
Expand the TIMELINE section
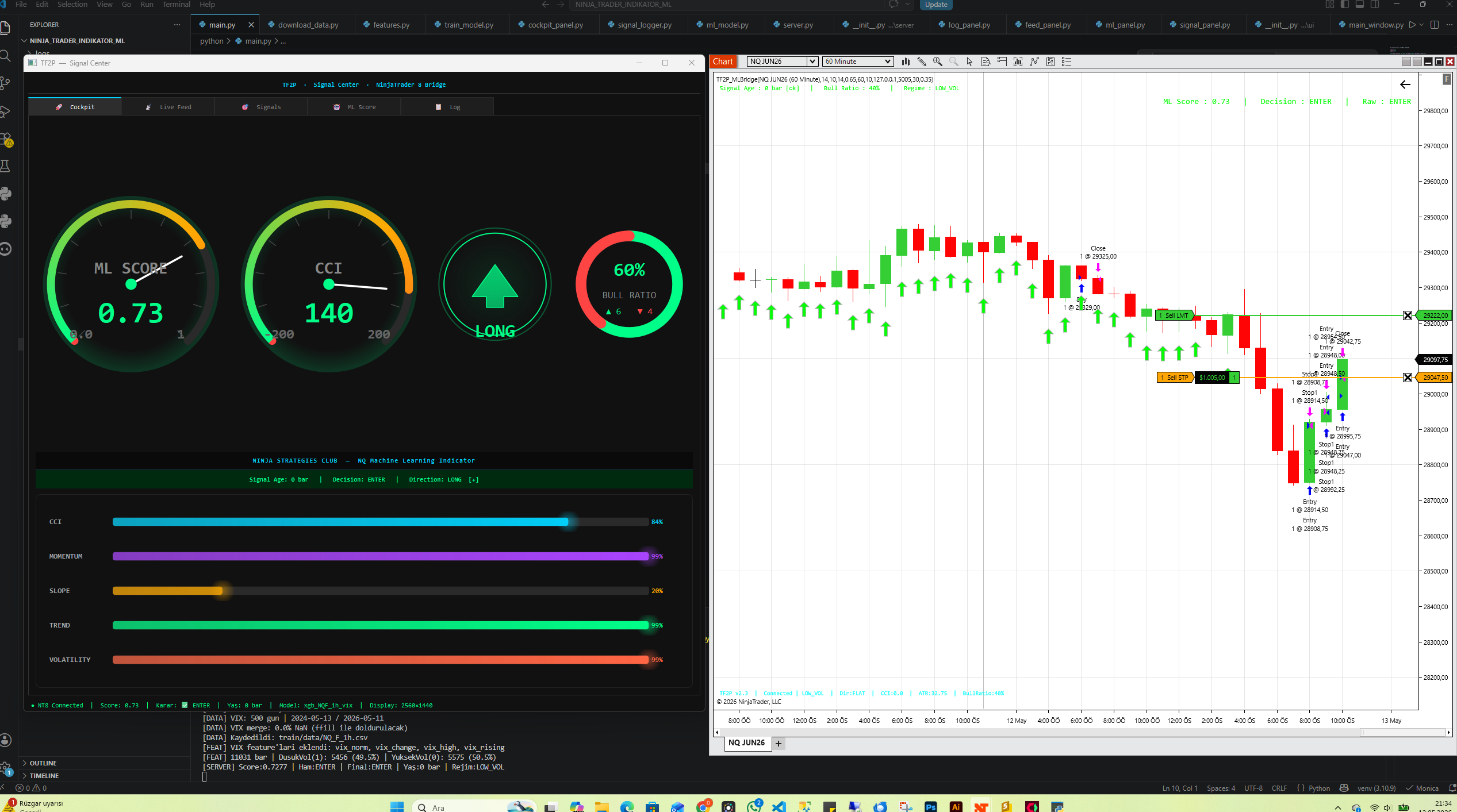pos(44,776)
